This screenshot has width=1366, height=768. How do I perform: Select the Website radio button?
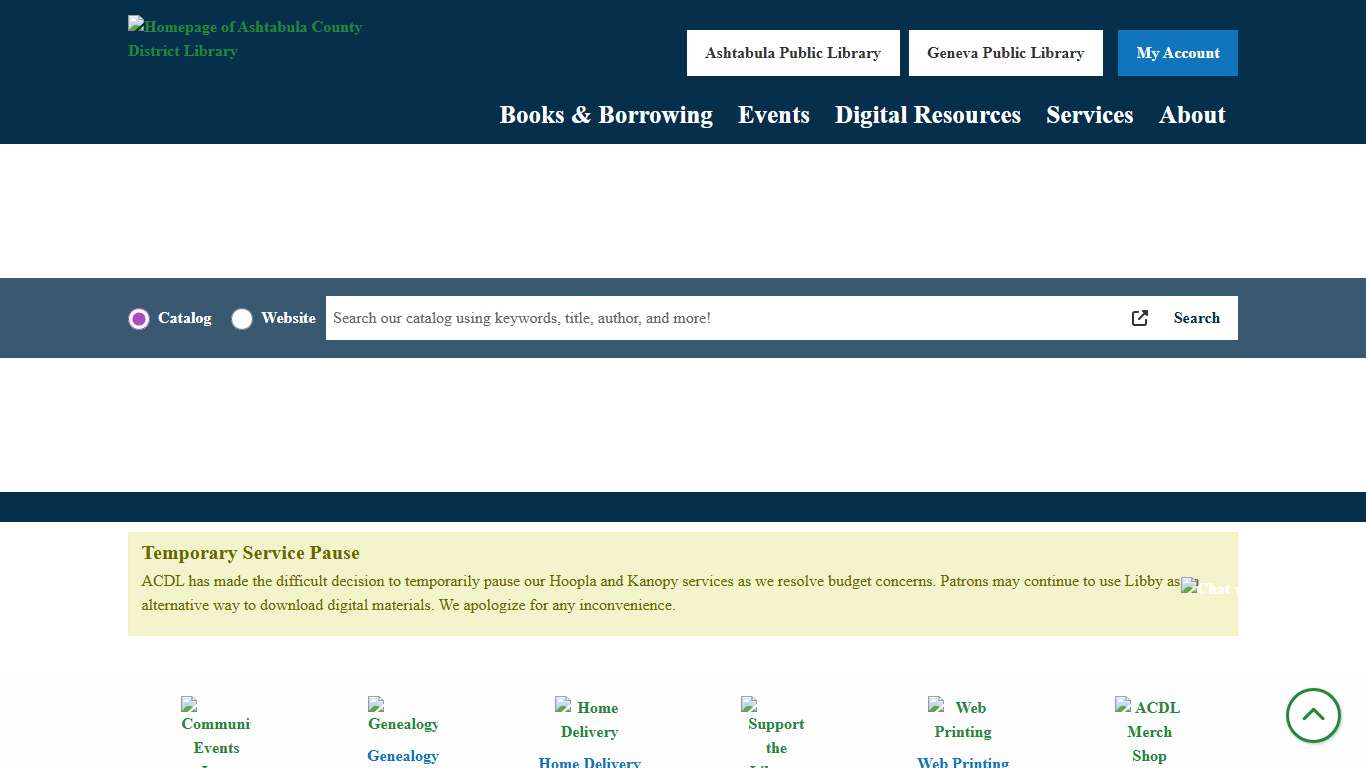click(x=242, y=319)
